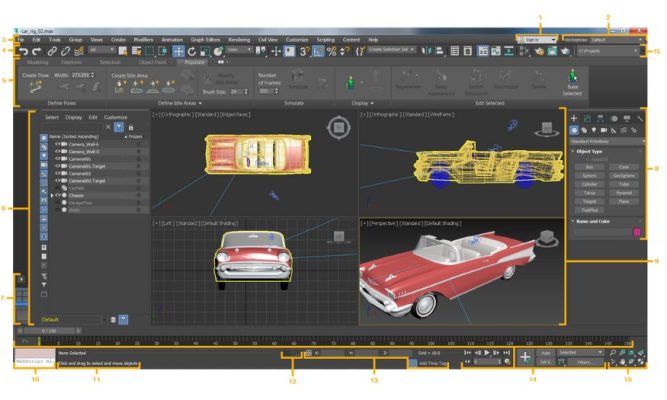This screenshot has width=667, height=400.
Task: Click the pink object color swatch
Action: [x=635, y=232]
